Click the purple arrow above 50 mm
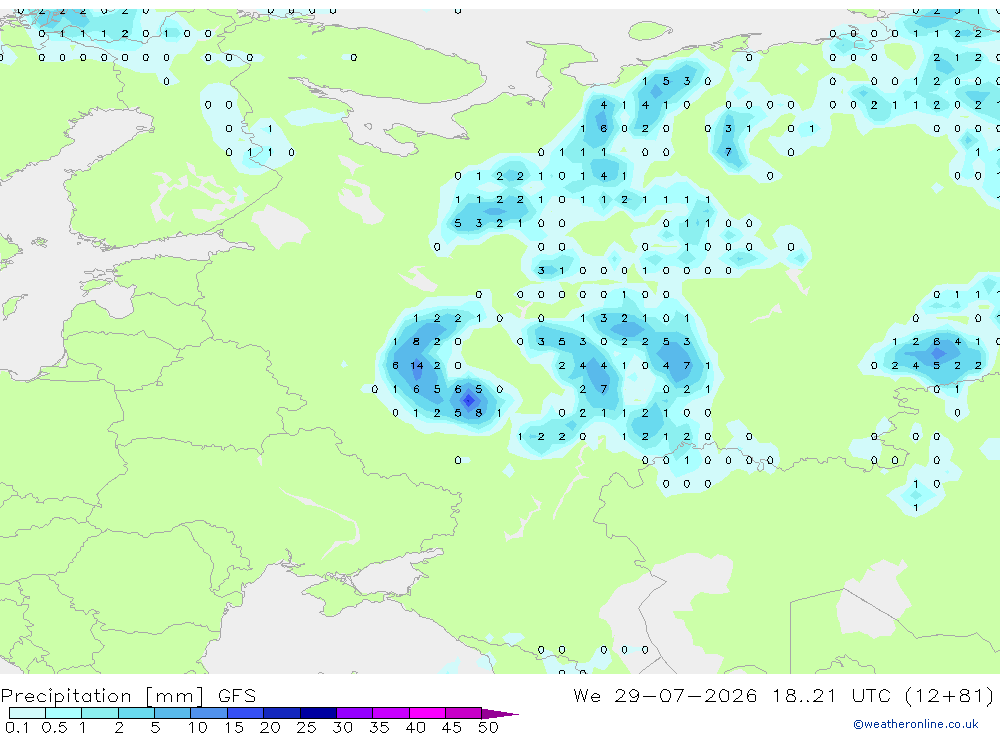 [x=499, y=713]
